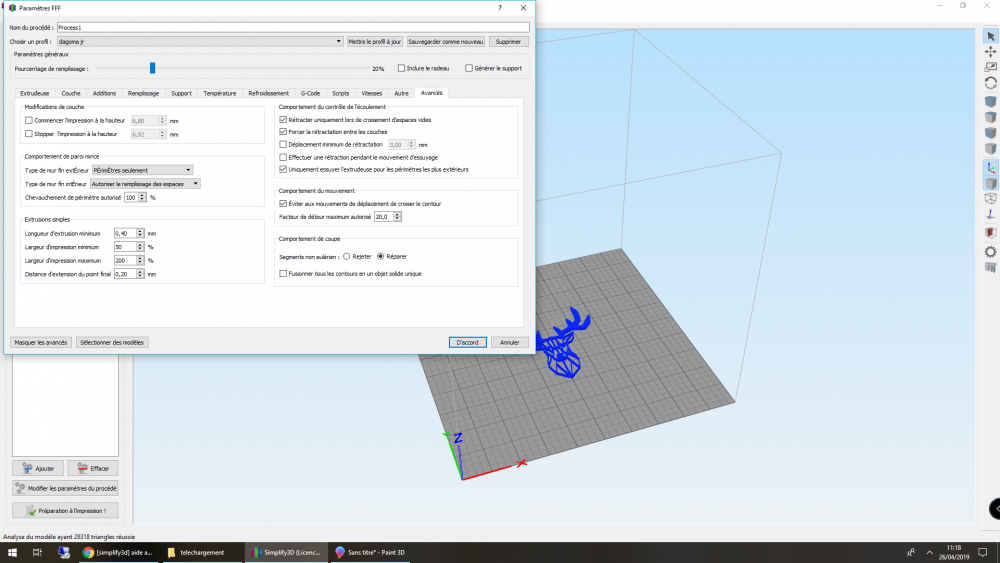Open the Extrudeuse tab

[34, 93]
